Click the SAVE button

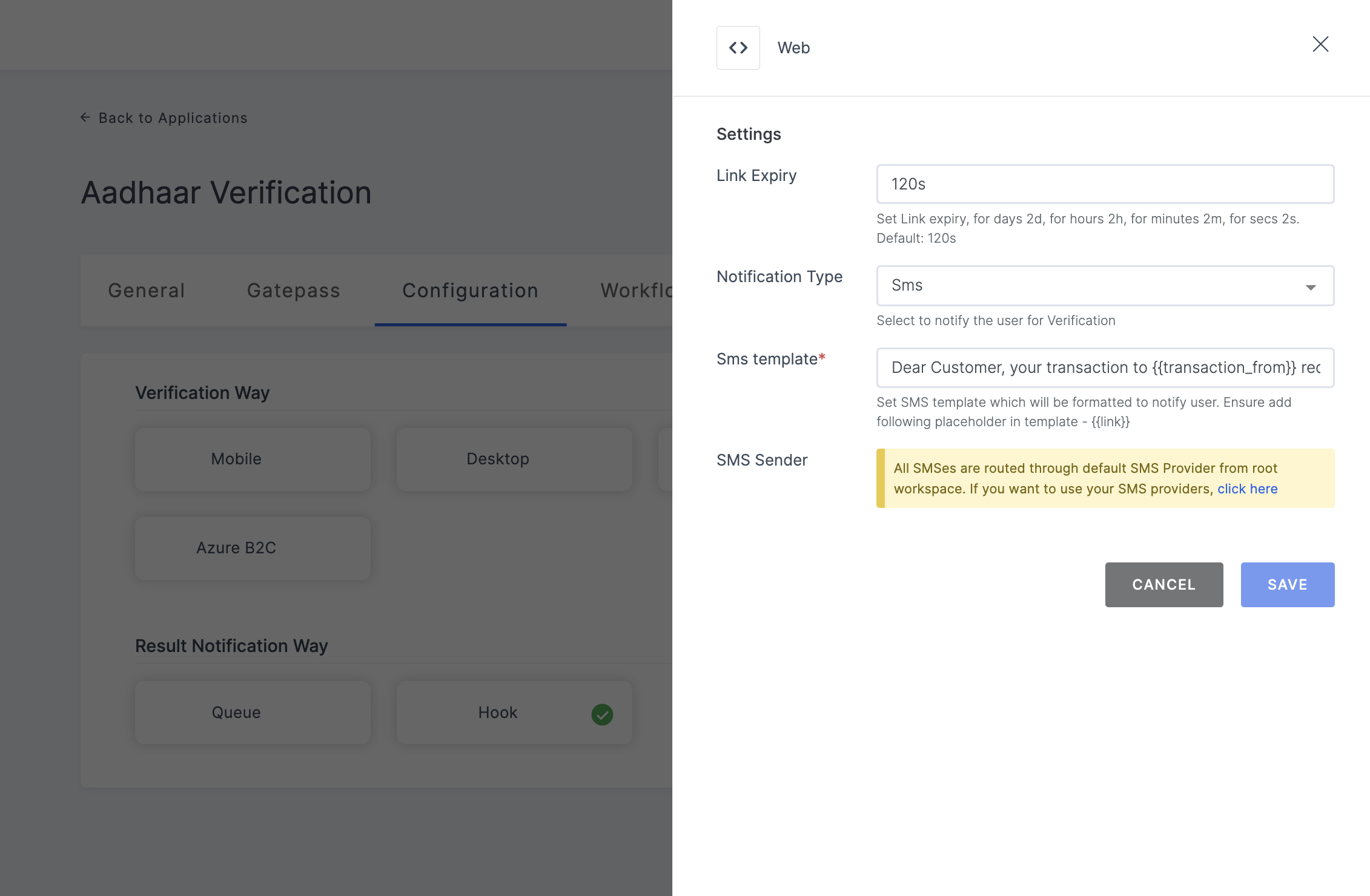[x=1288, y=585]
